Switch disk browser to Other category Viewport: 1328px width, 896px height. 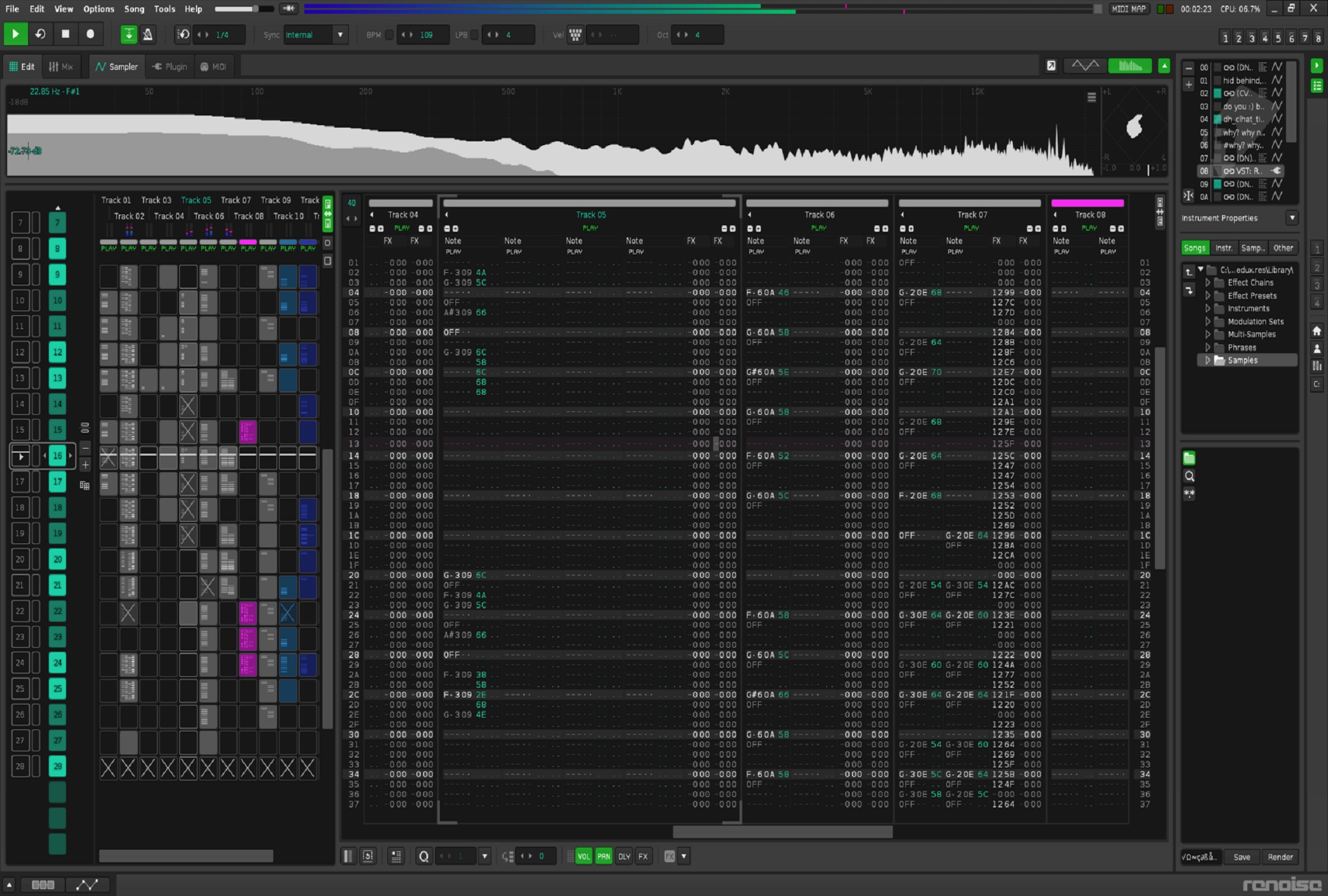click(1283, 248)
